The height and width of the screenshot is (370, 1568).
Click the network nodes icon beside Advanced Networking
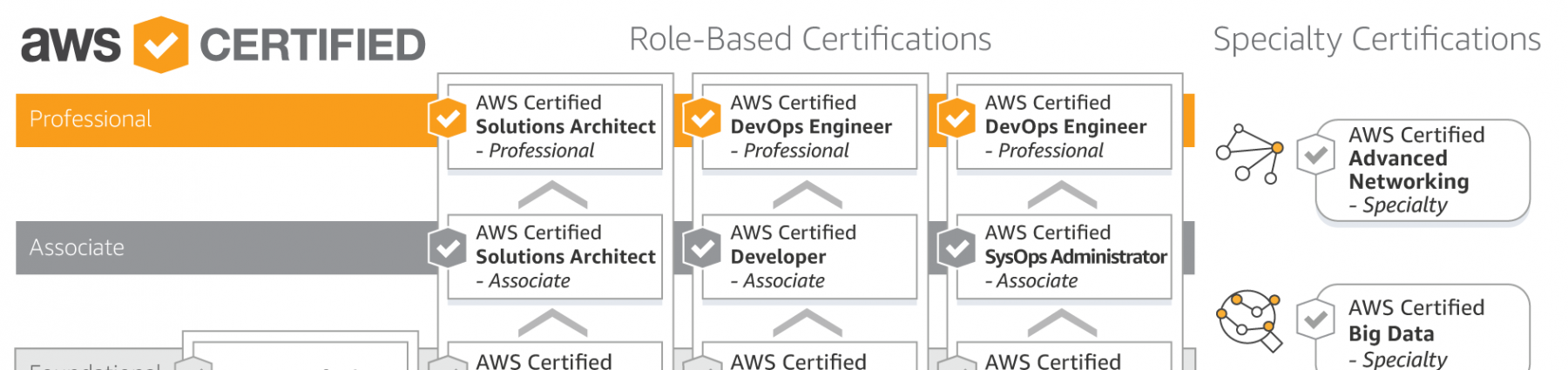pyautogui.click(x=1250, y=154)
